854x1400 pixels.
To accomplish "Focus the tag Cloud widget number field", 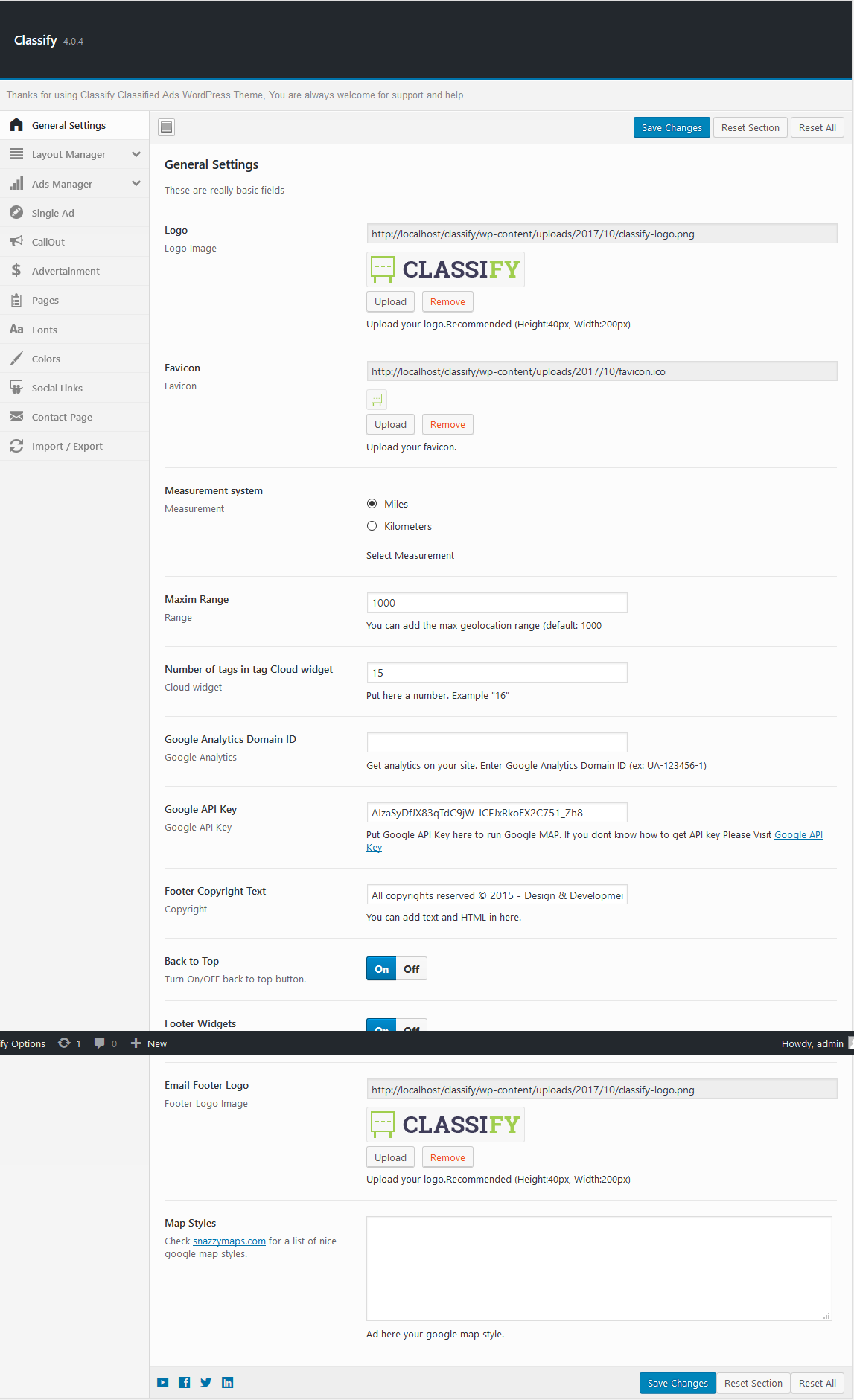I will pos(497,673).
